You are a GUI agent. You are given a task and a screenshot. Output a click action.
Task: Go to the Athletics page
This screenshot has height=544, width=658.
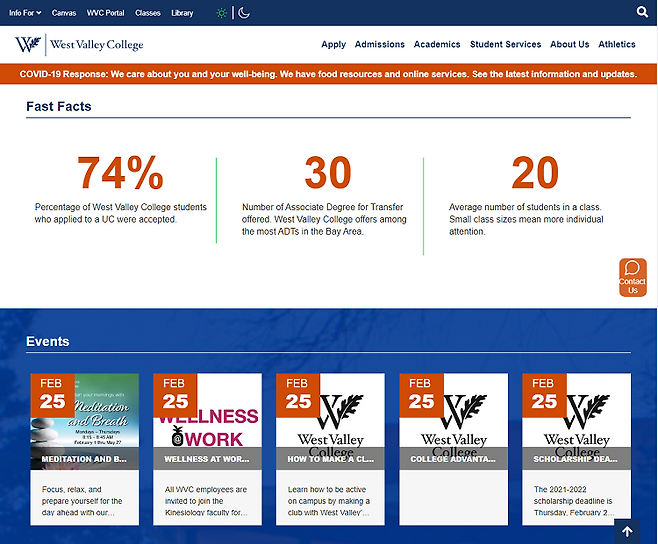tap(617, 44)
